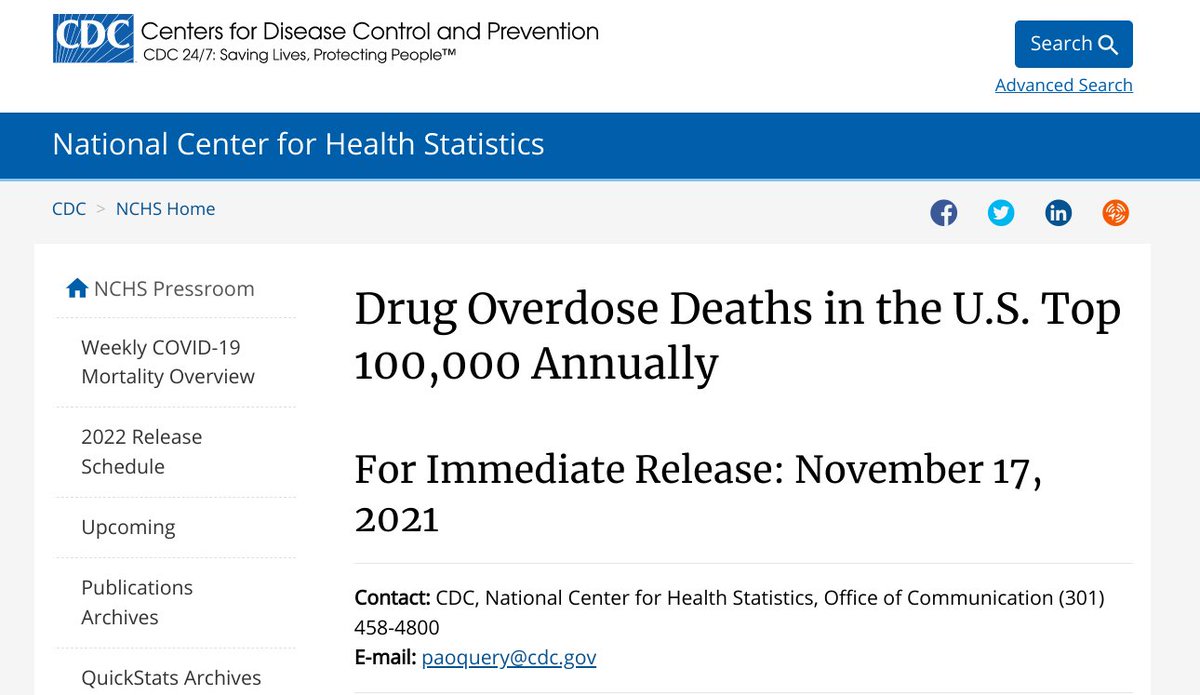The width and height of the screenshot is (1200, 695).
Task: Share page on Twitter icon
Action: (x=1001, y=212)
